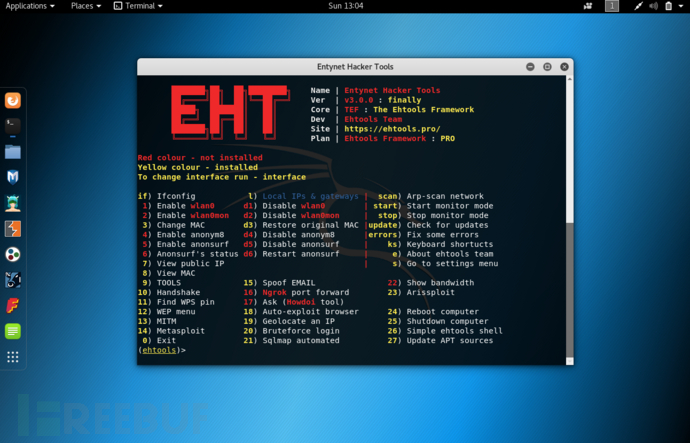Click the 'Ifconfig' option text
Viewport: 690px width, 443px height.
176,196
